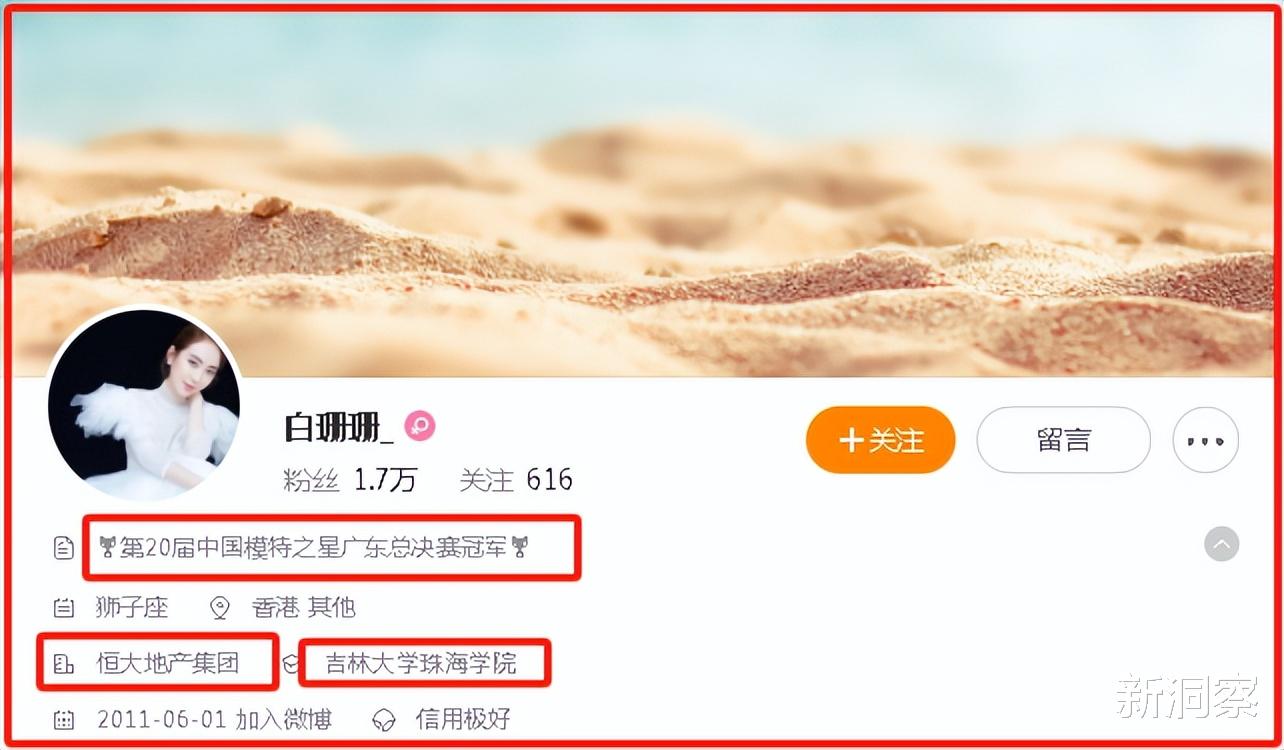Click the location pin icon before 香港
This screenshot has width=1284, height=750.
(220, 607)
